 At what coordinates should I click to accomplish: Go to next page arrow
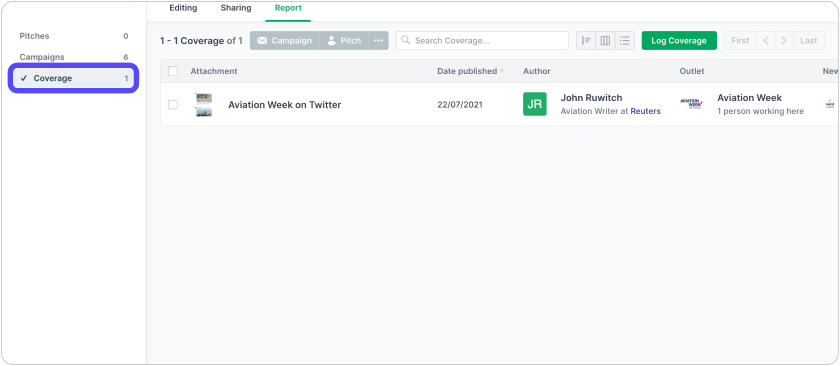tap(784, 41)
